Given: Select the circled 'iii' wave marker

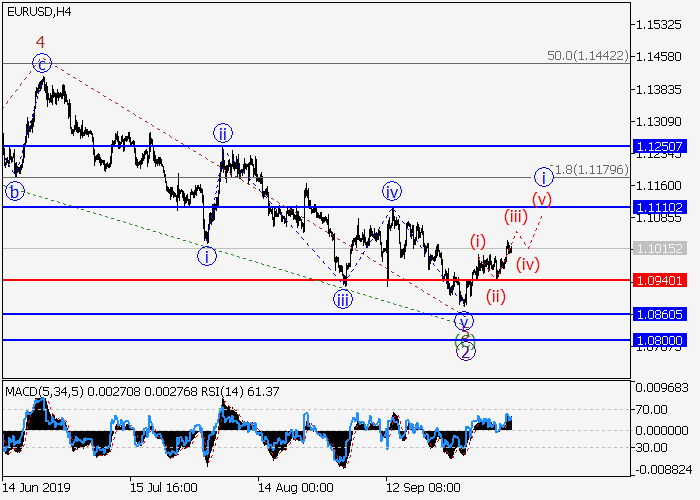Looking at the screenshot, I should [343, 297].
